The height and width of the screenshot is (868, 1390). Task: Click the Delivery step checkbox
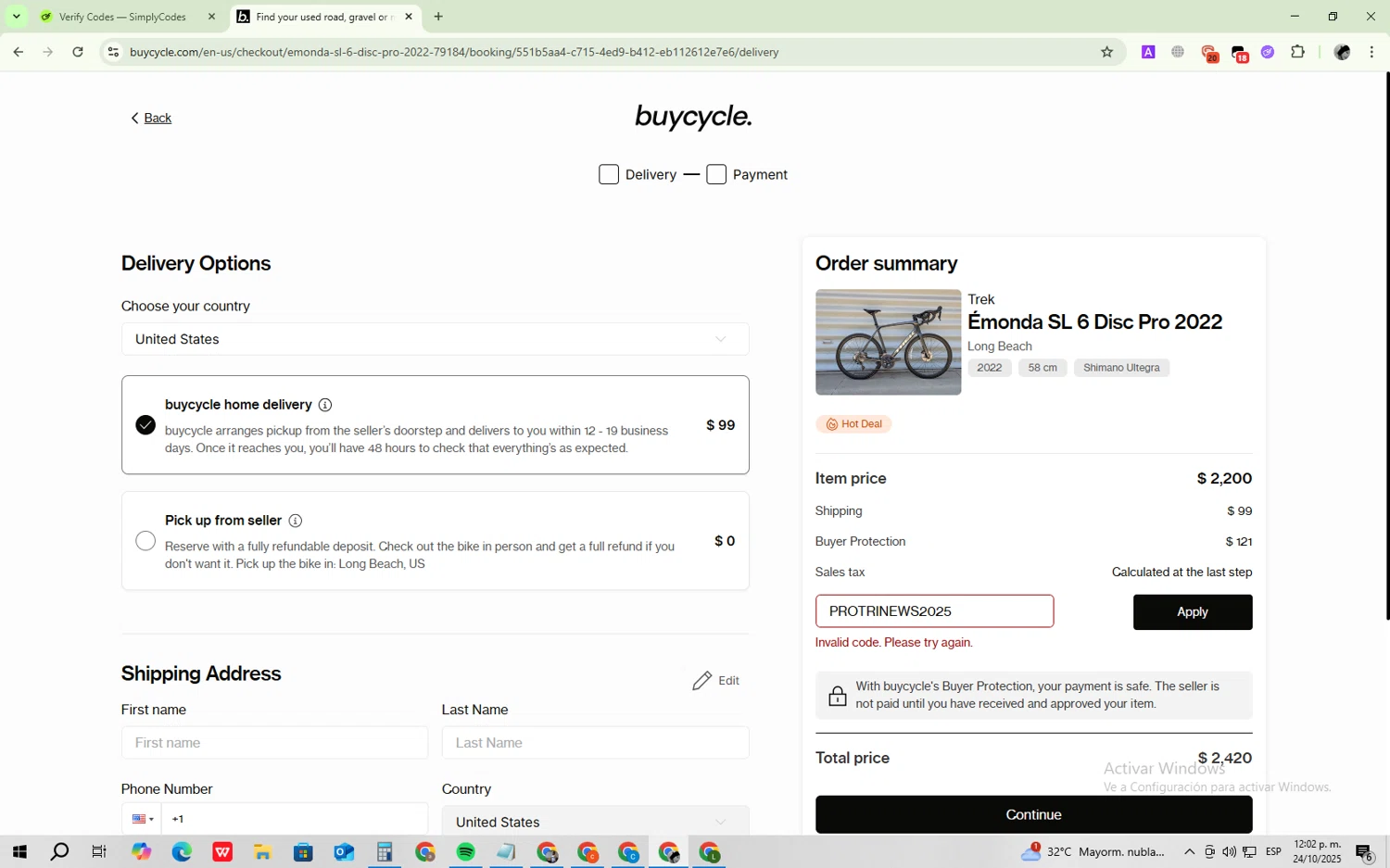(609, 174)
